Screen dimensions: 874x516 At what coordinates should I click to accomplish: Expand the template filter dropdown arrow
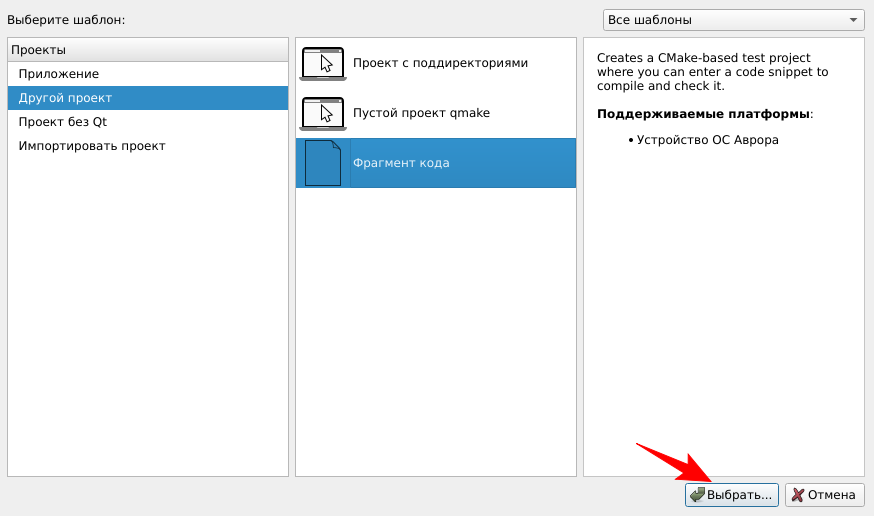pyautogui.click(x=853, y=20)
